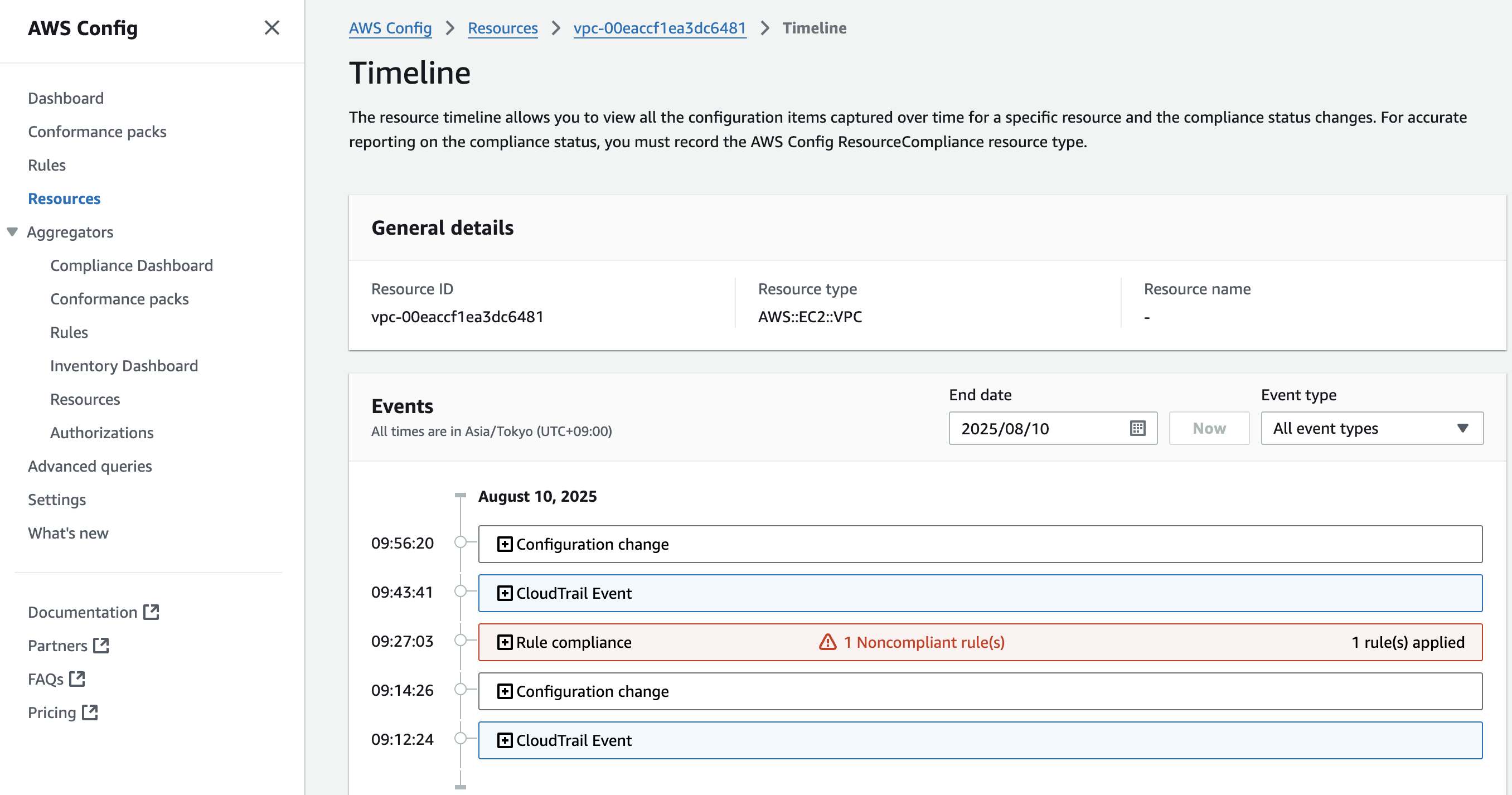The height and width of the screenshot is (795, 1512).
Task: Open the Event type dropdown
Action: point(1372,428)
